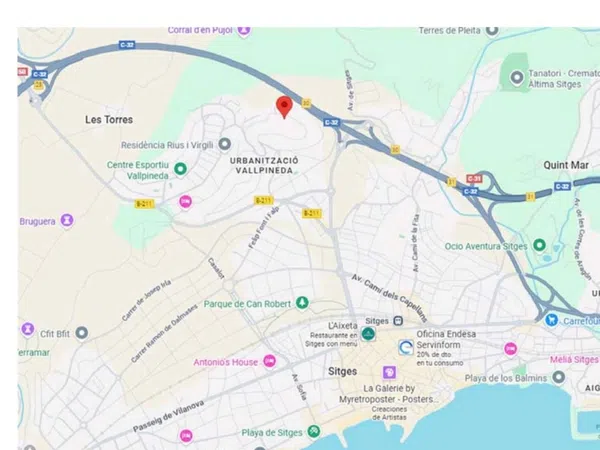Open the Melià Sitges hotel label

[574, 360]
